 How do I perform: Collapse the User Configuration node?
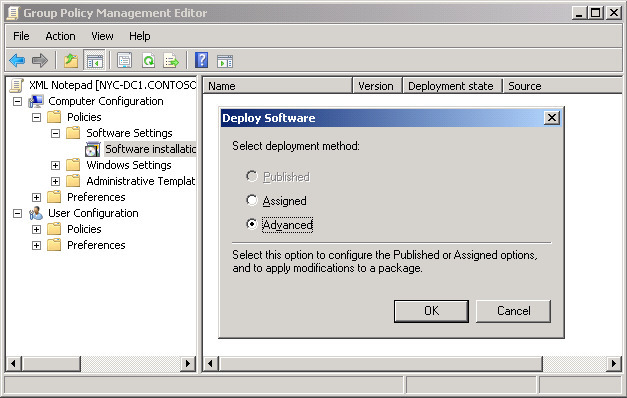(17, 213)
